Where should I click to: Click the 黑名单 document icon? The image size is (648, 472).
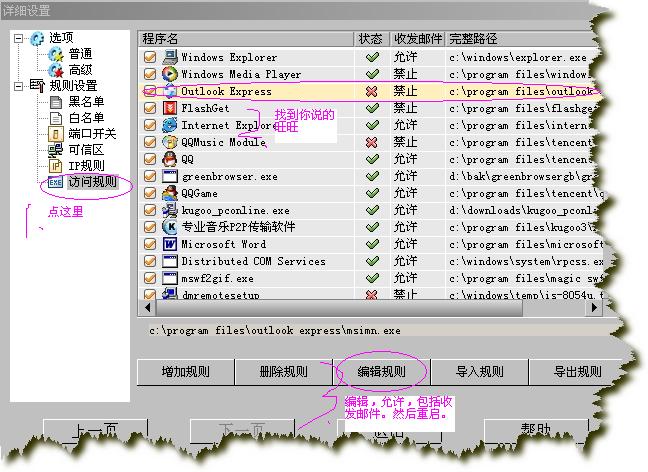56,102
